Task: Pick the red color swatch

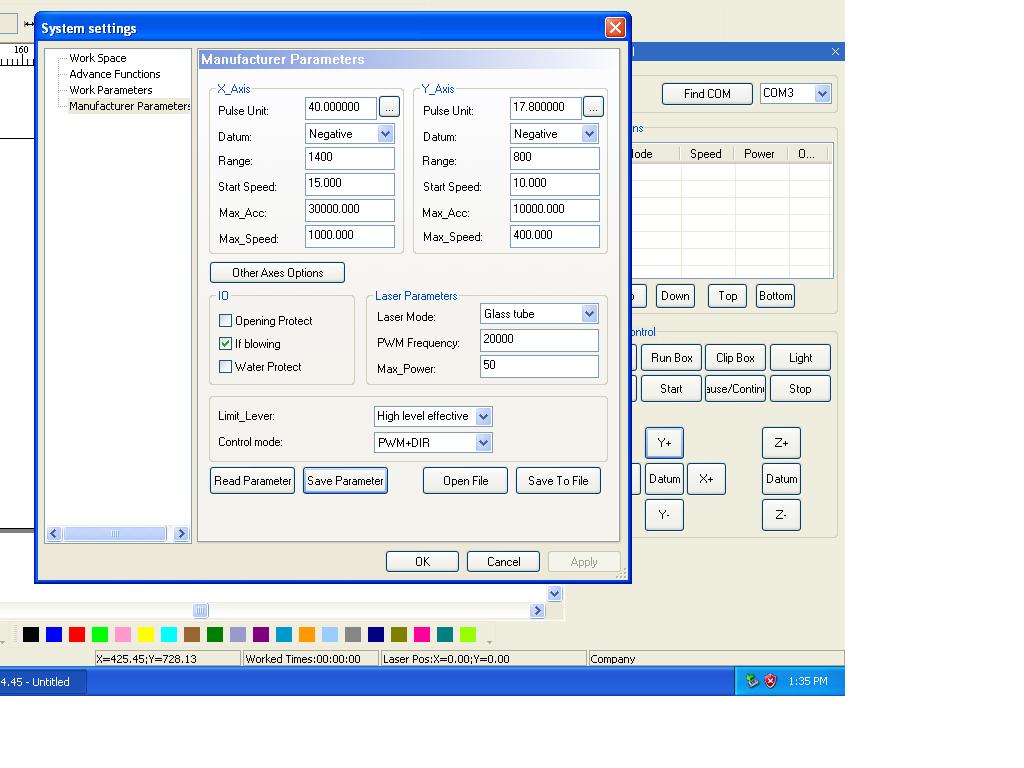Action: pyautogui.click(x=77, y=634)
